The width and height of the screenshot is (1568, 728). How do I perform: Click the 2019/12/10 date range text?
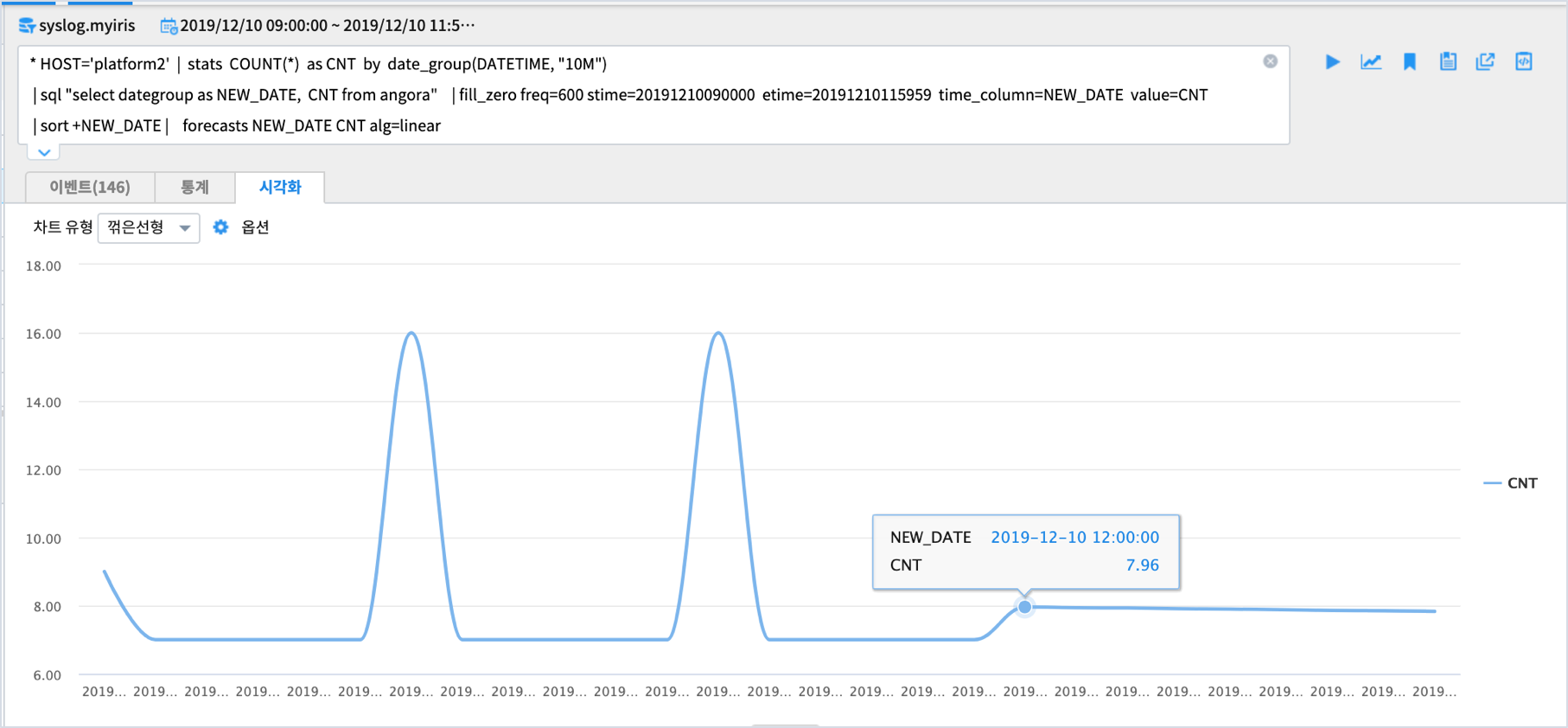tap(327, 25)
